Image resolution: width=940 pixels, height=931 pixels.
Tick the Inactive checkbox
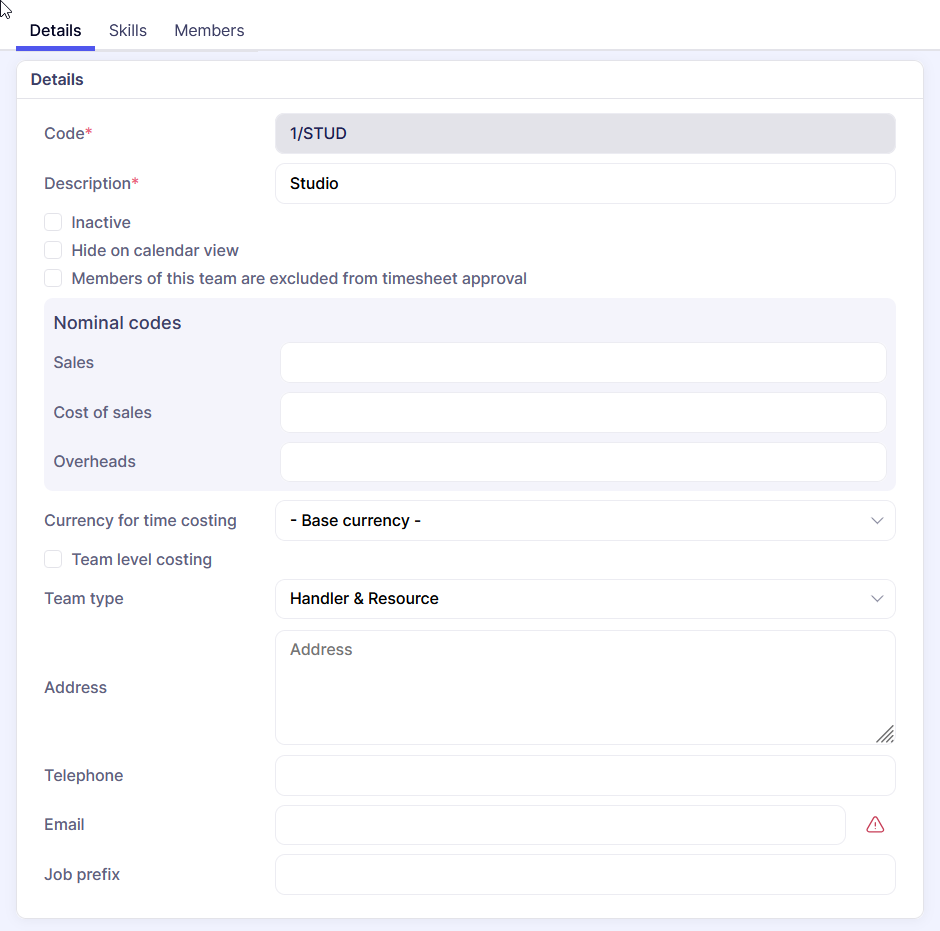[54, 222]
